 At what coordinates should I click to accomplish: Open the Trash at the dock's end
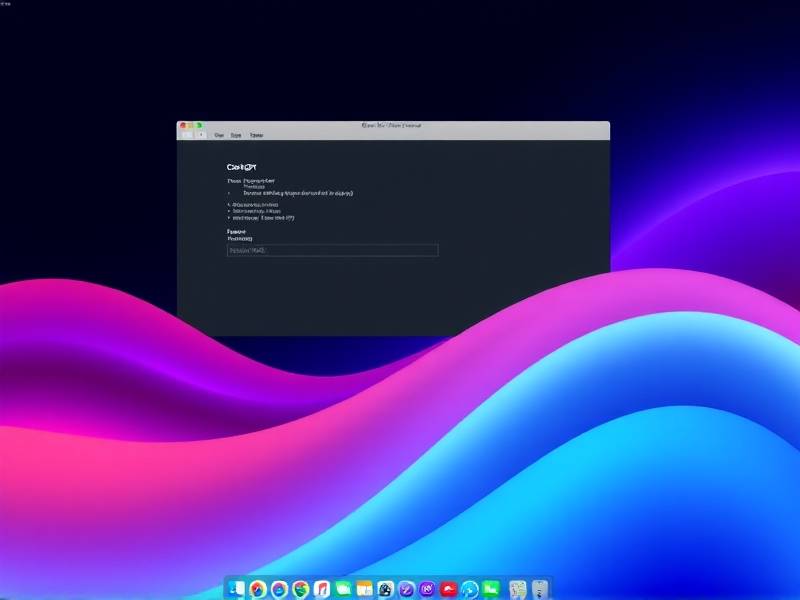tap(541, 590)
